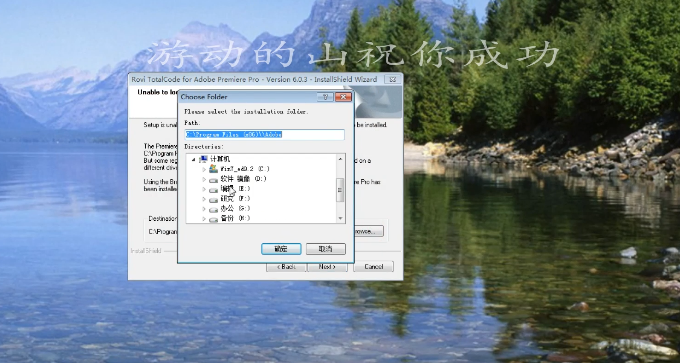Confirm folder with the 确定 button

click(x=281, y=249)
